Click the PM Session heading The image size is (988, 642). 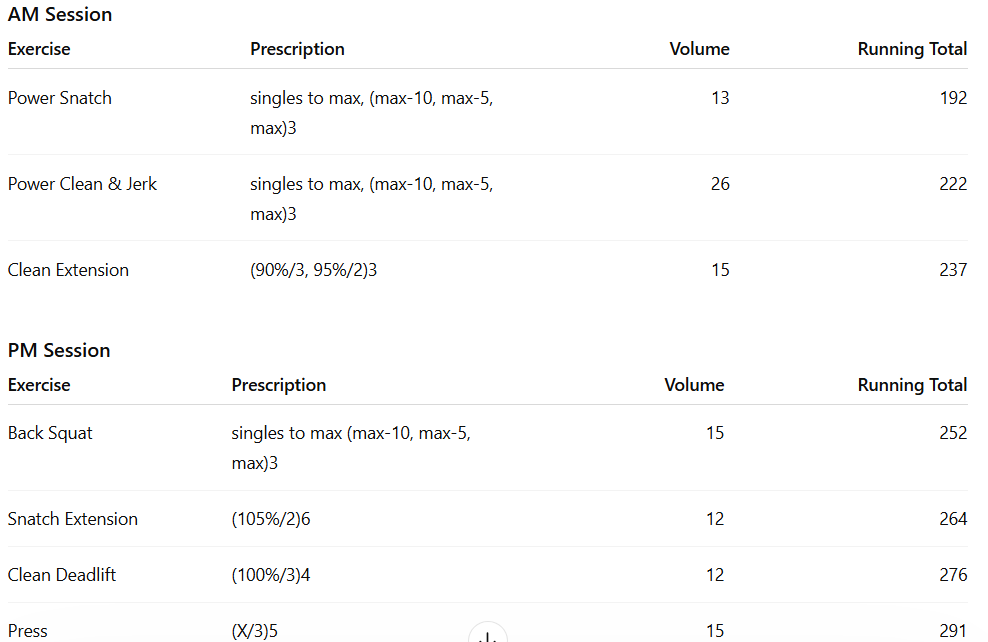click(x=59, y=351)
